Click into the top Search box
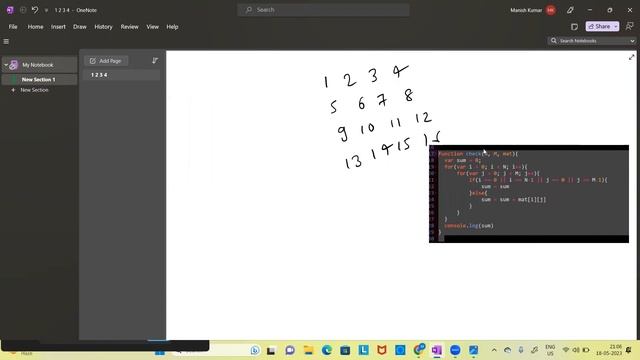The height and width of the screenshot is (360, 640). 323,10
